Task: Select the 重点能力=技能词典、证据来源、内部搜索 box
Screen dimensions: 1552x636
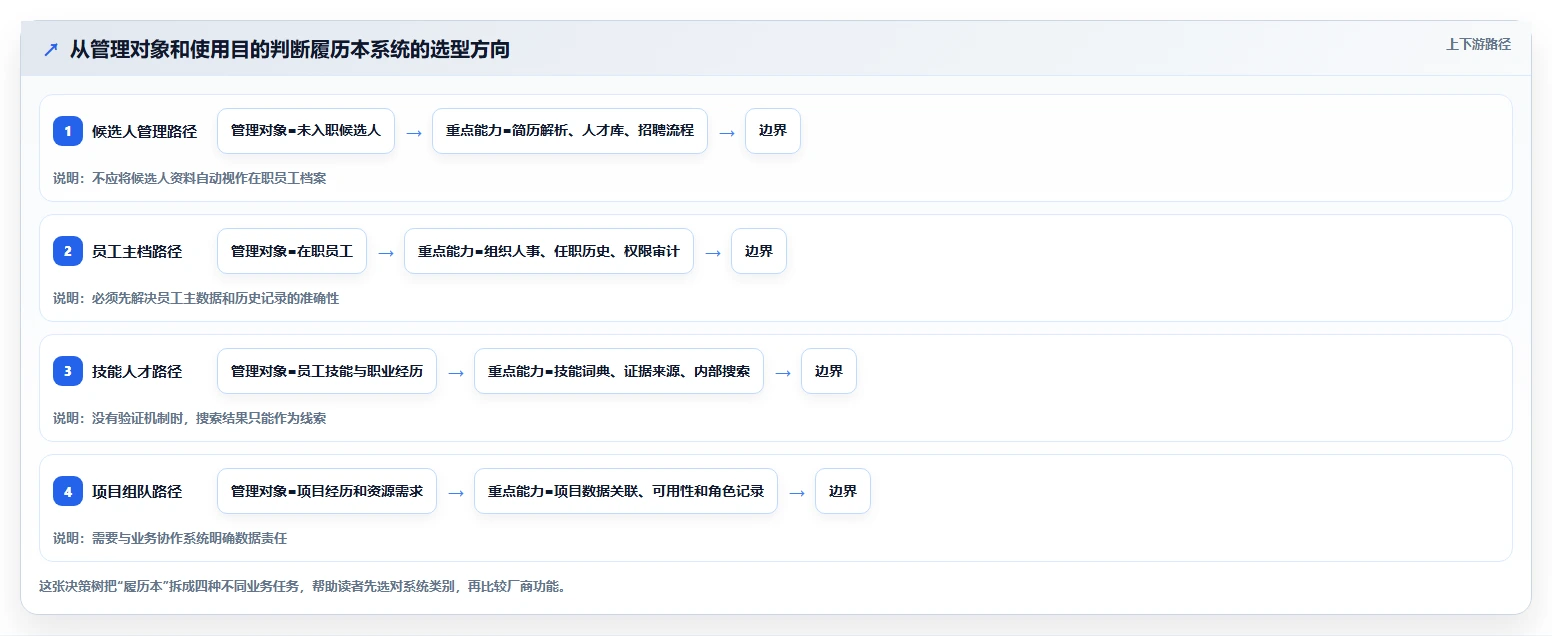Action: coord(619,371)
